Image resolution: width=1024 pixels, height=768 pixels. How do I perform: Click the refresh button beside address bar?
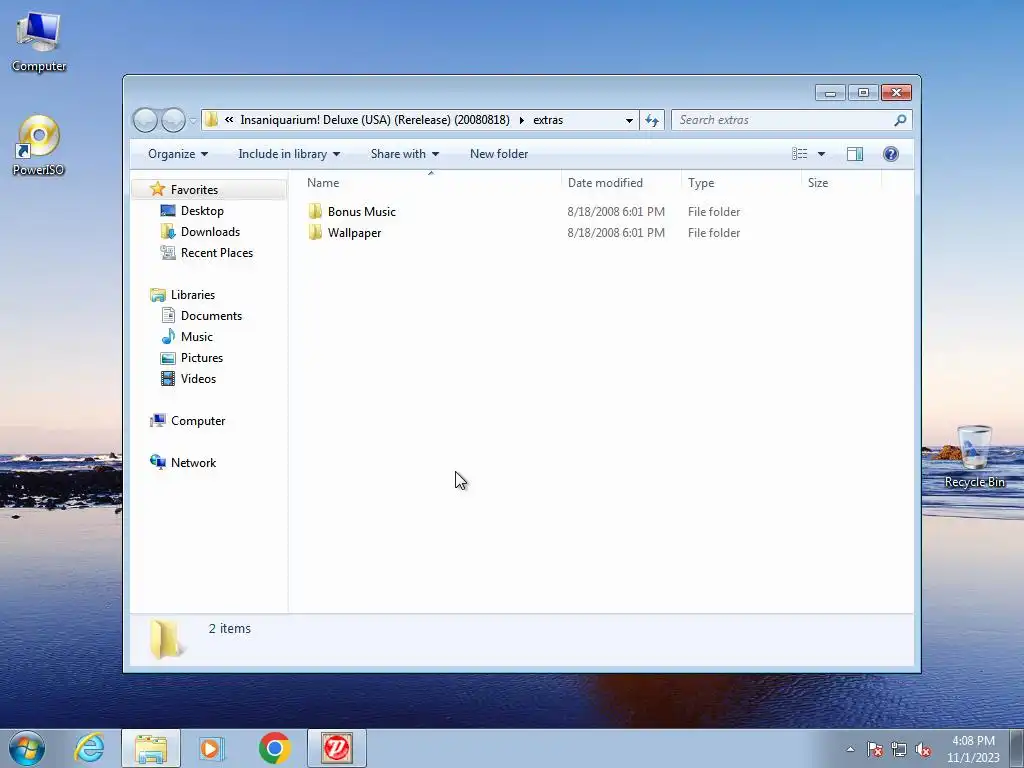[x=652, y=120]
